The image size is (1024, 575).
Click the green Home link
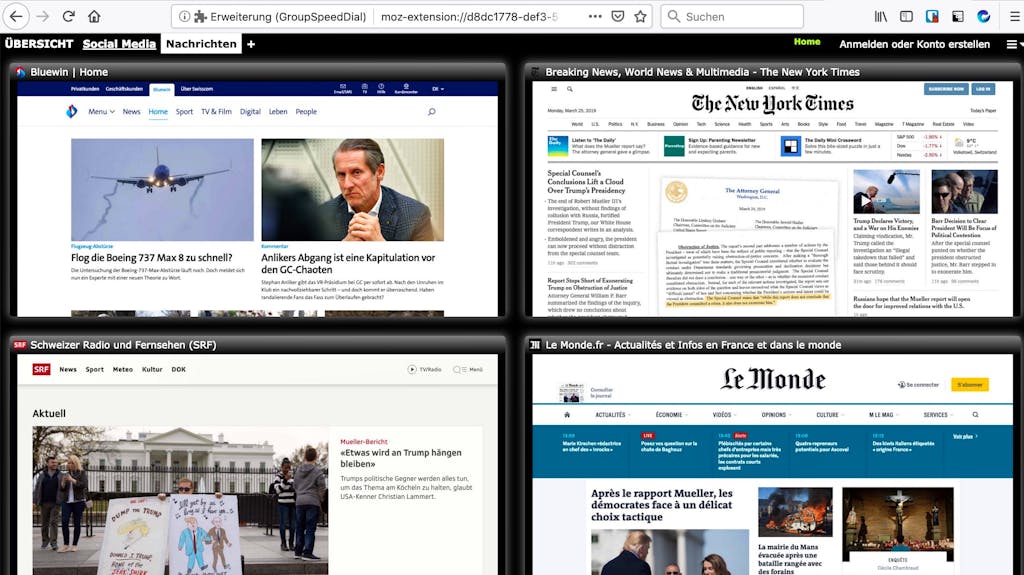coord(807,41)
